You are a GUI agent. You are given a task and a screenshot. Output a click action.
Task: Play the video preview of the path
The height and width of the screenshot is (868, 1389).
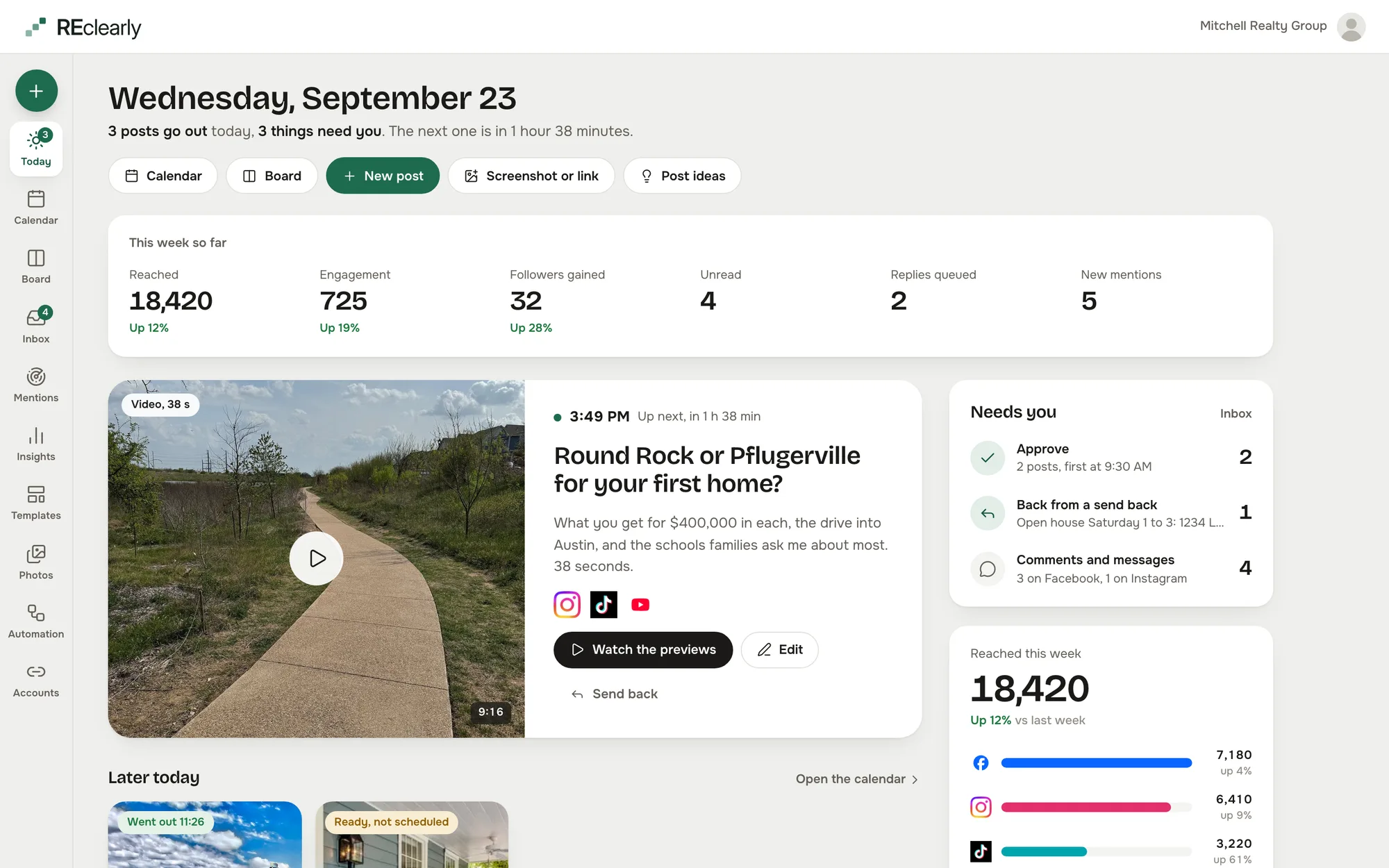[x=316, y=558]
